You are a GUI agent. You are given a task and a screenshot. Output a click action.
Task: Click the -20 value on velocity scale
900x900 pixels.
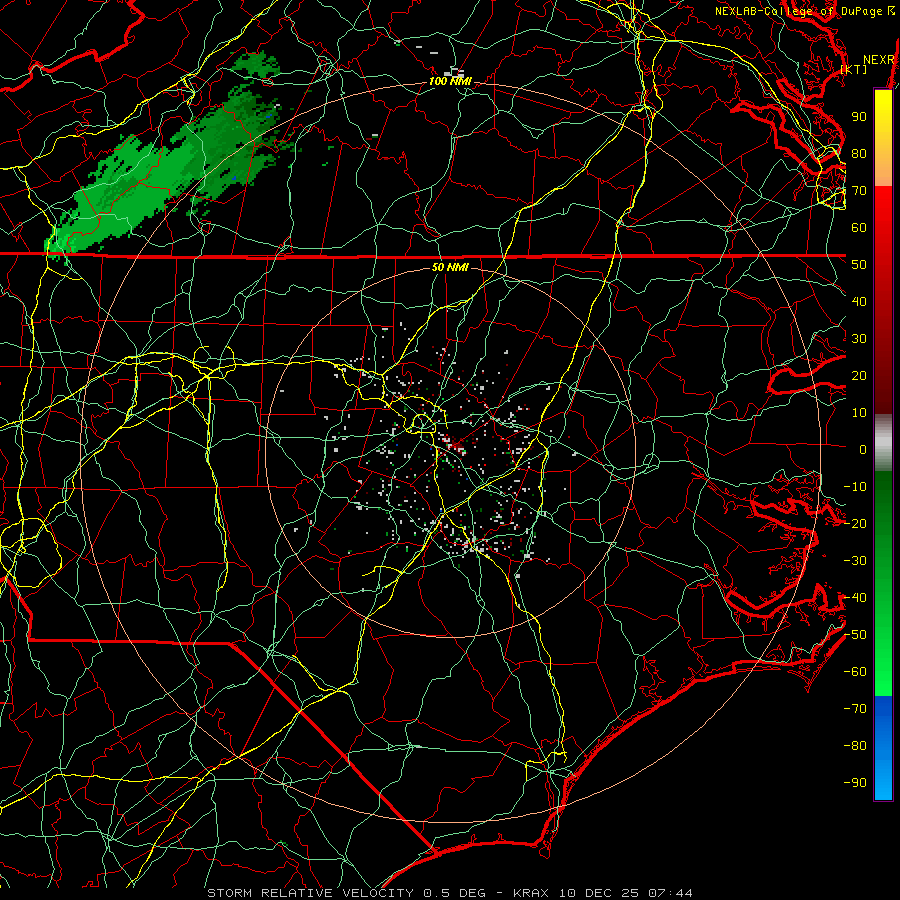point(855,524)
